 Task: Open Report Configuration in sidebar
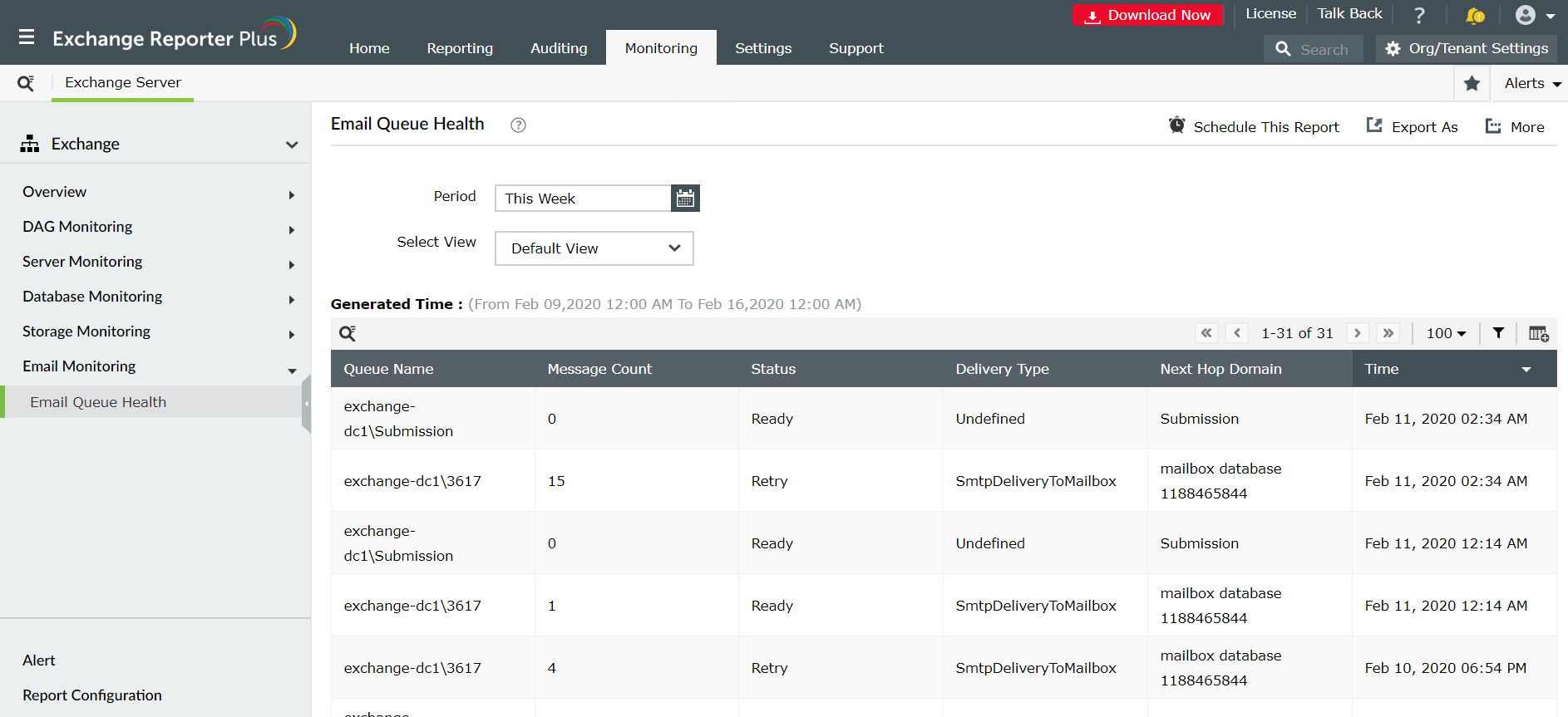coord(92,695)
